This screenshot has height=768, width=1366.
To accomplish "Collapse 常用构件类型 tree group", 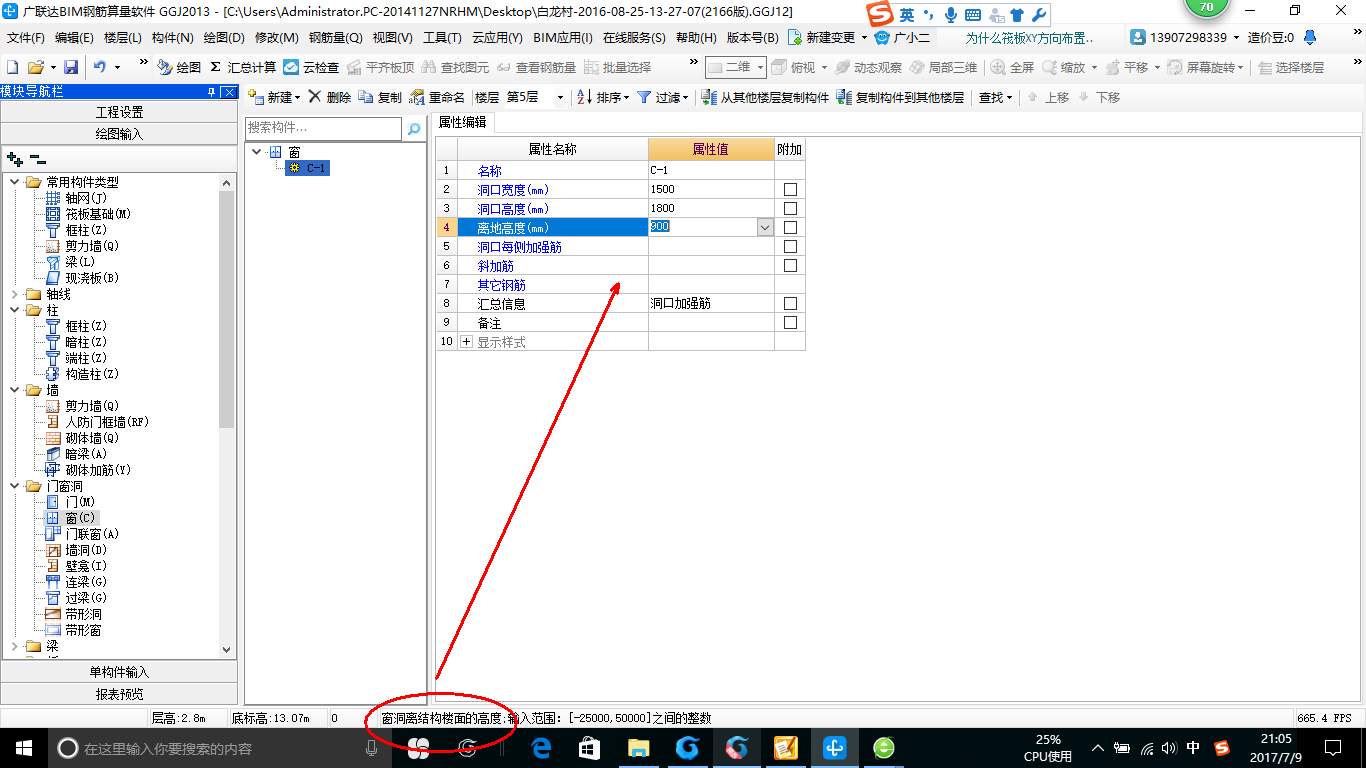I will click(x=15, y=182).
